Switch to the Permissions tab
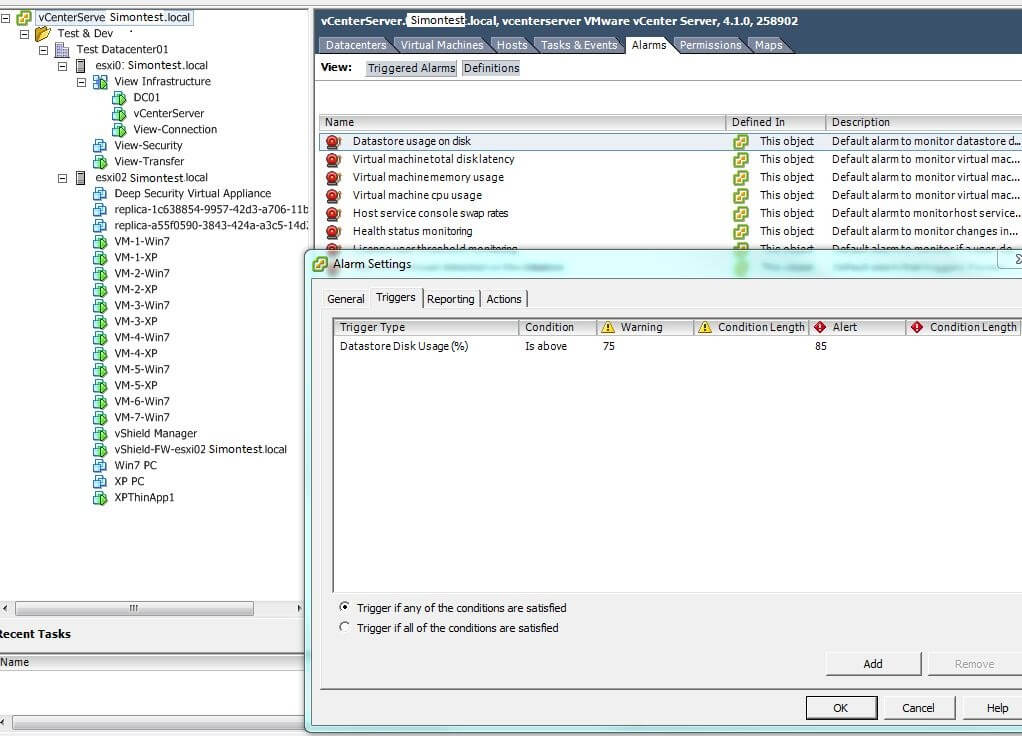 click(x=710, y=45)
